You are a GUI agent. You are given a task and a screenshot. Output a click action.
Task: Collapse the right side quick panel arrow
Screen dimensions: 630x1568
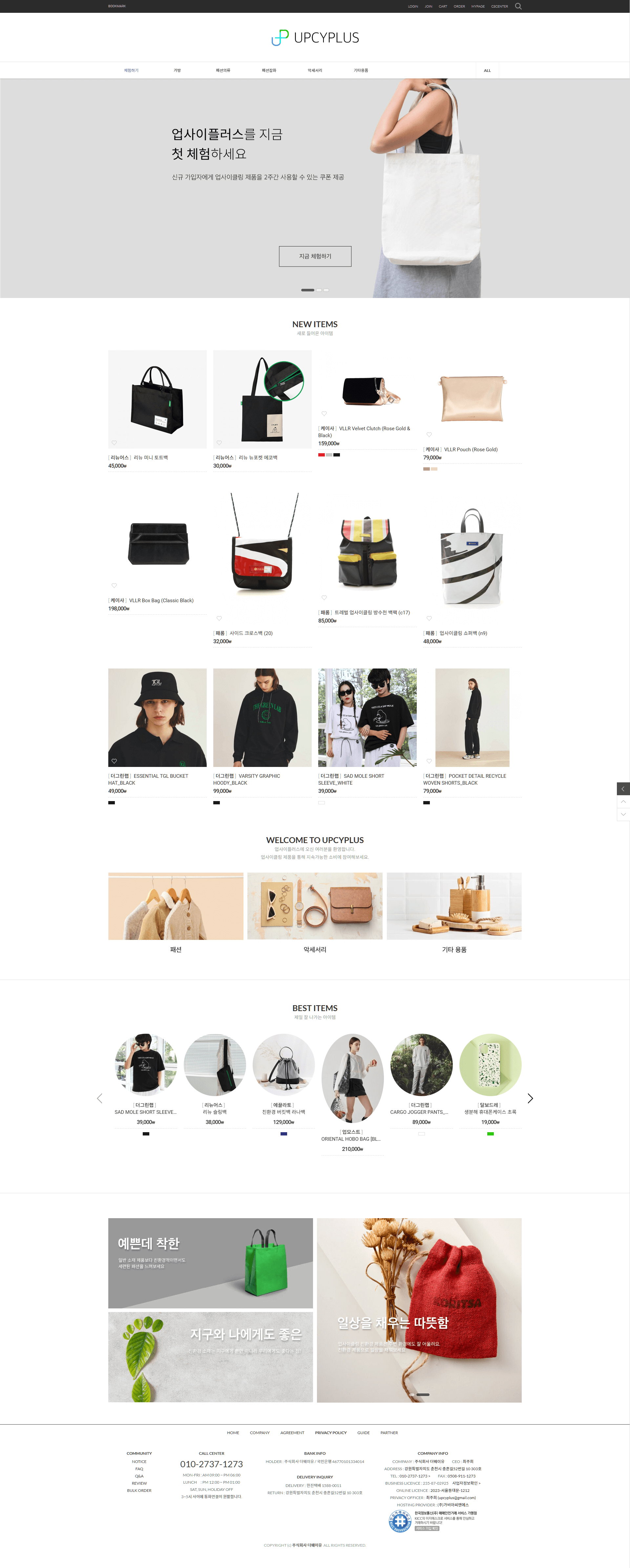[623, 789]
